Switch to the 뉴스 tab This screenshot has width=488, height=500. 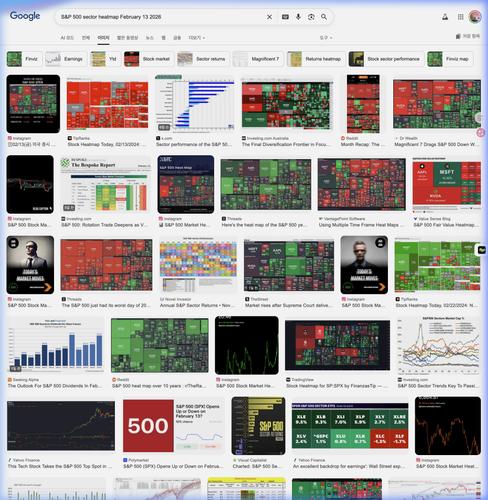150,38
